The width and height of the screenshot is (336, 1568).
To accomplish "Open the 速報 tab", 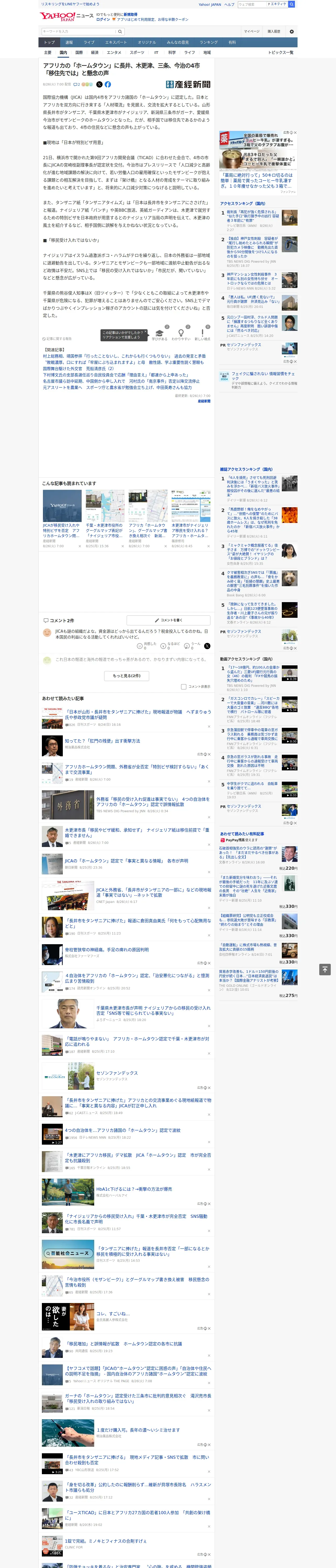I will coord(69,43).
